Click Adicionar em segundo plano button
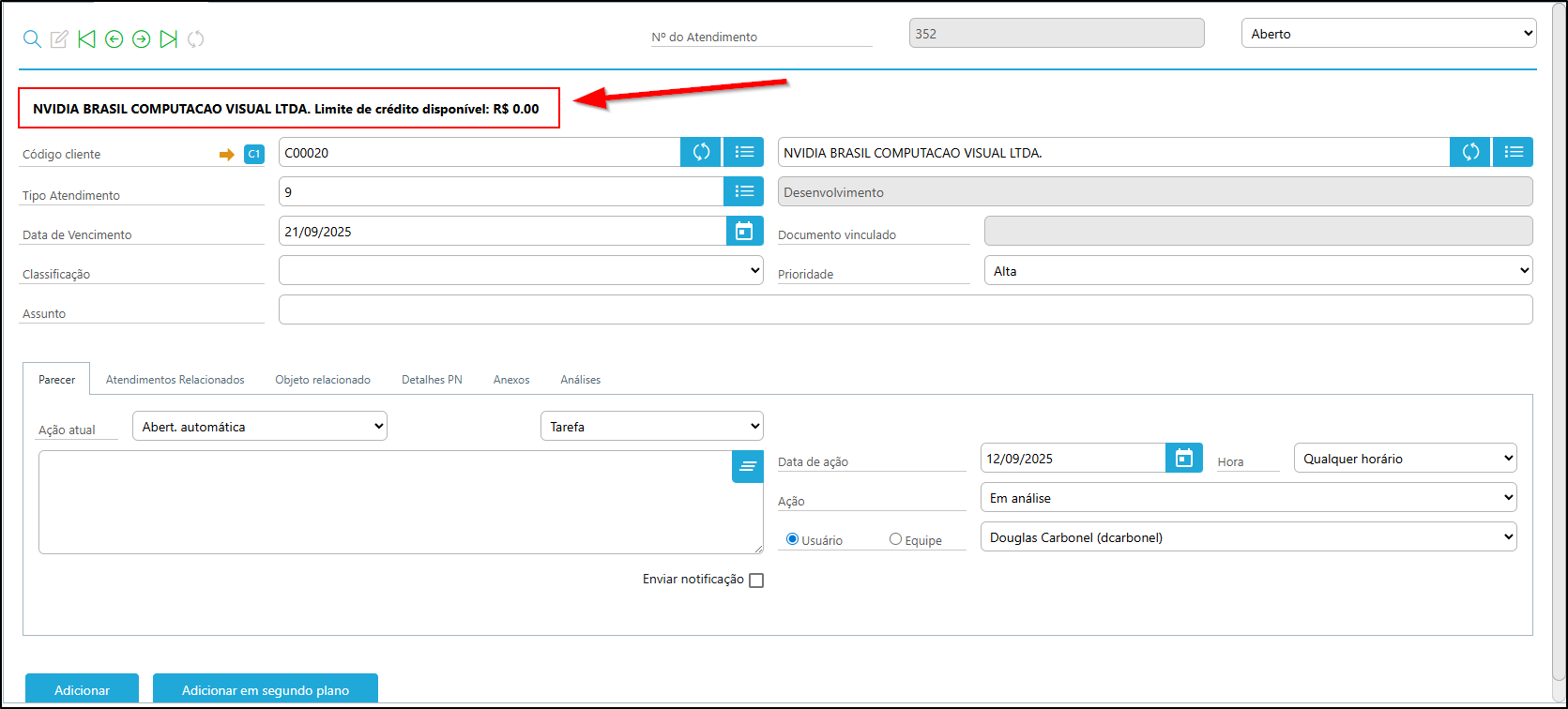Viewport: 1568px width, 709px height. click(266, 689)
